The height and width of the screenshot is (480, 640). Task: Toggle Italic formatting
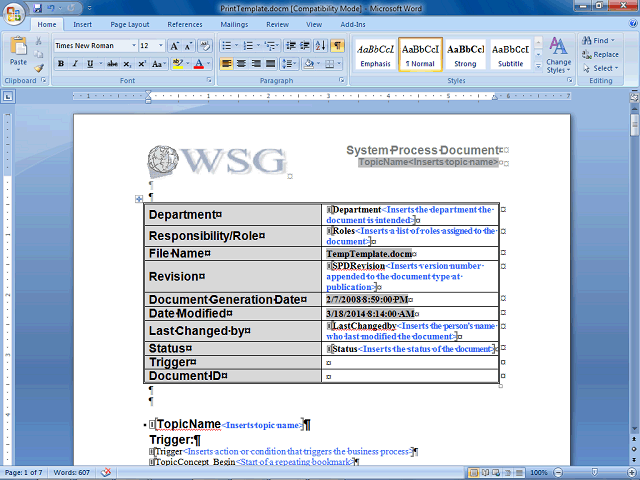[76, 64]
